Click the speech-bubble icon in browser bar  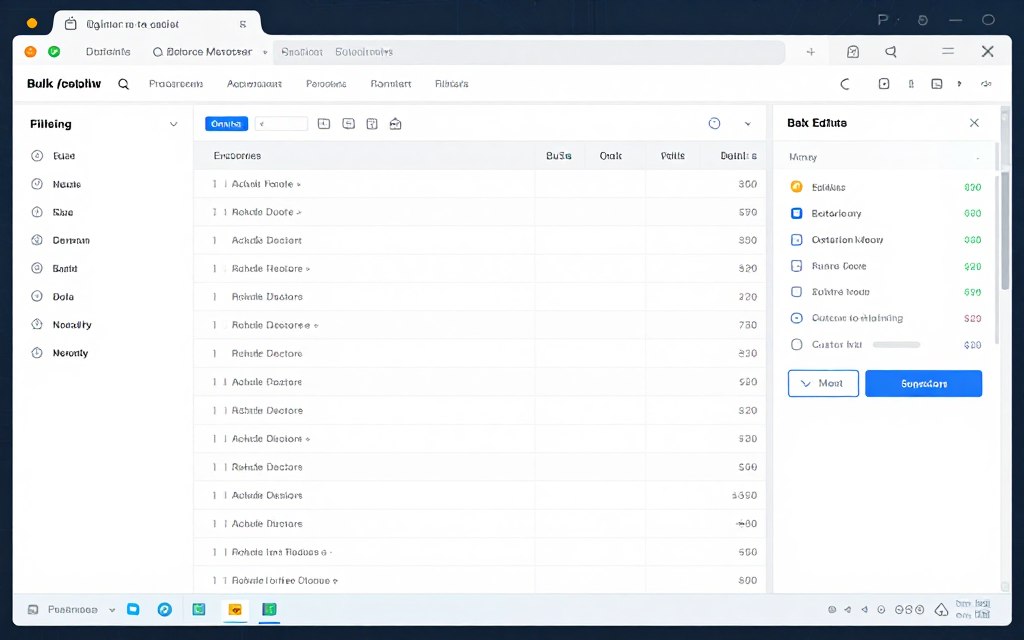pos(891,52)
